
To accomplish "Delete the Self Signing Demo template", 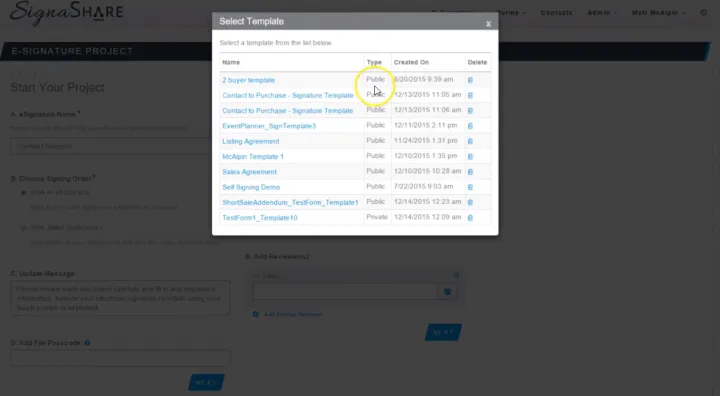I will pyautogui.click(x=470, y=187).
